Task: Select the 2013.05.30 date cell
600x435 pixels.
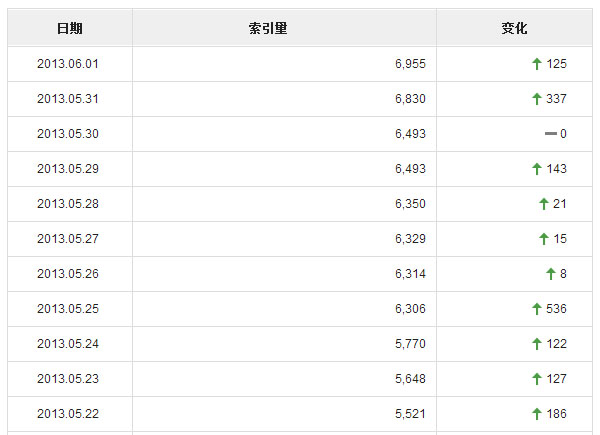Action: tap(68, 134)
